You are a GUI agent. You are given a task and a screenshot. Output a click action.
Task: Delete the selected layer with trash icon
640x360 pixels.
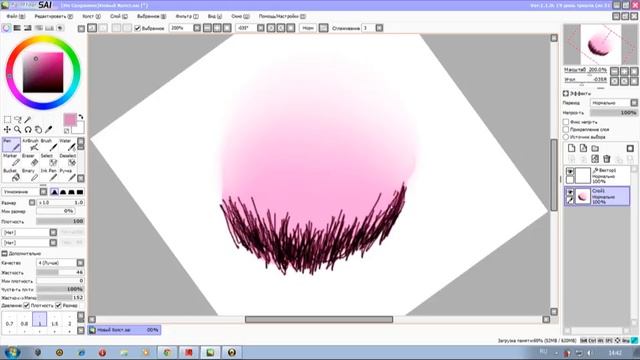[607, 159]
